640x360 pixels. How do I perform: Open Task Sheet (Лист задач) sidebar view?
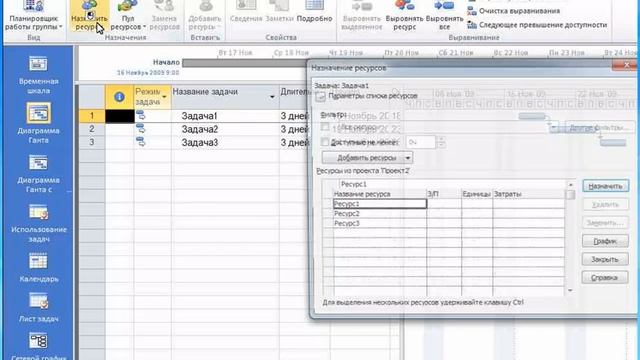pyautogui.click(x=38, y=308)
